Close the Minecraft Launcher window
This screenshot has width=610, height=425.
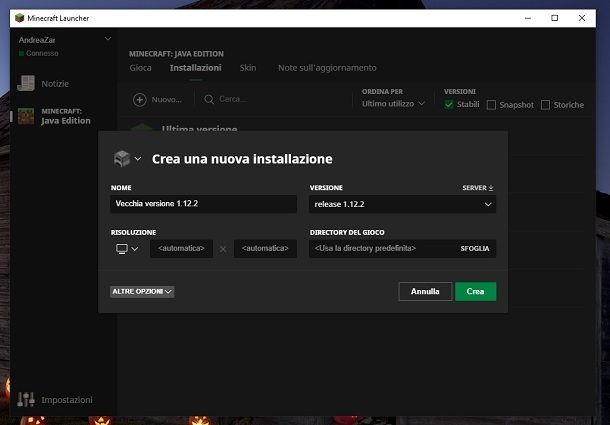click(582, 18)
